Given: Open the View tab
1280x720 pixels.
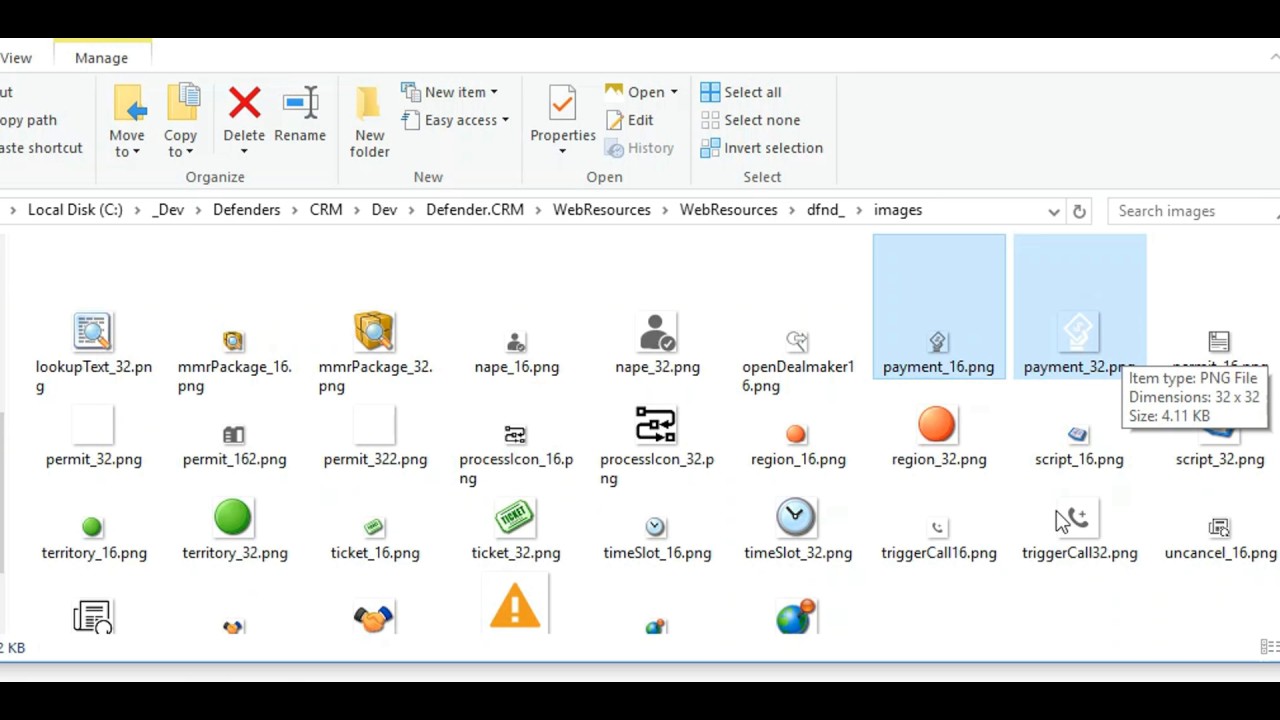Looking at the screenshot, I should click(14, 58).
